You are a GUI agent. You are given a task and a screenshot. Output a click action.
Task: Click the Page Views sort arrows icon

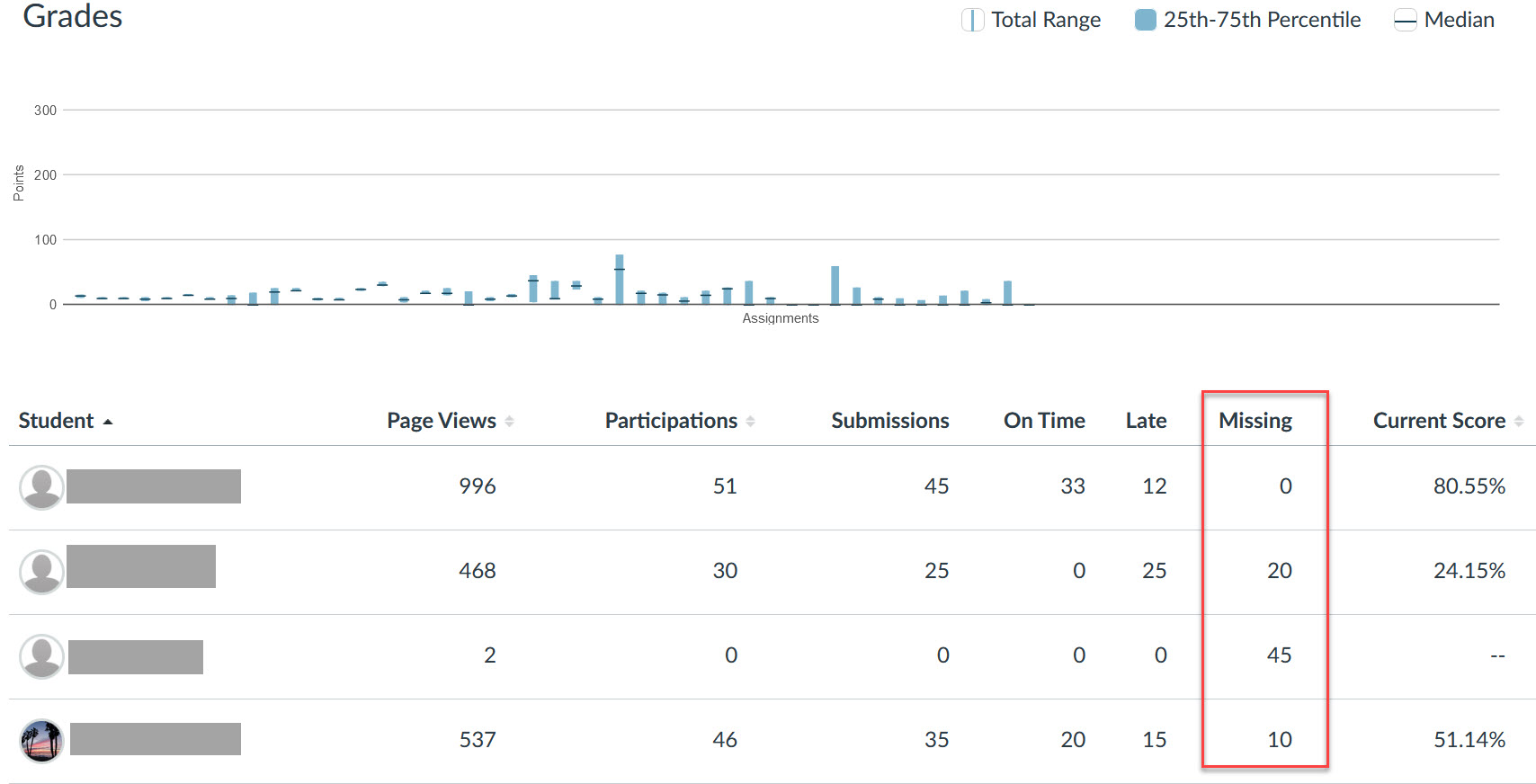point(509,421)
